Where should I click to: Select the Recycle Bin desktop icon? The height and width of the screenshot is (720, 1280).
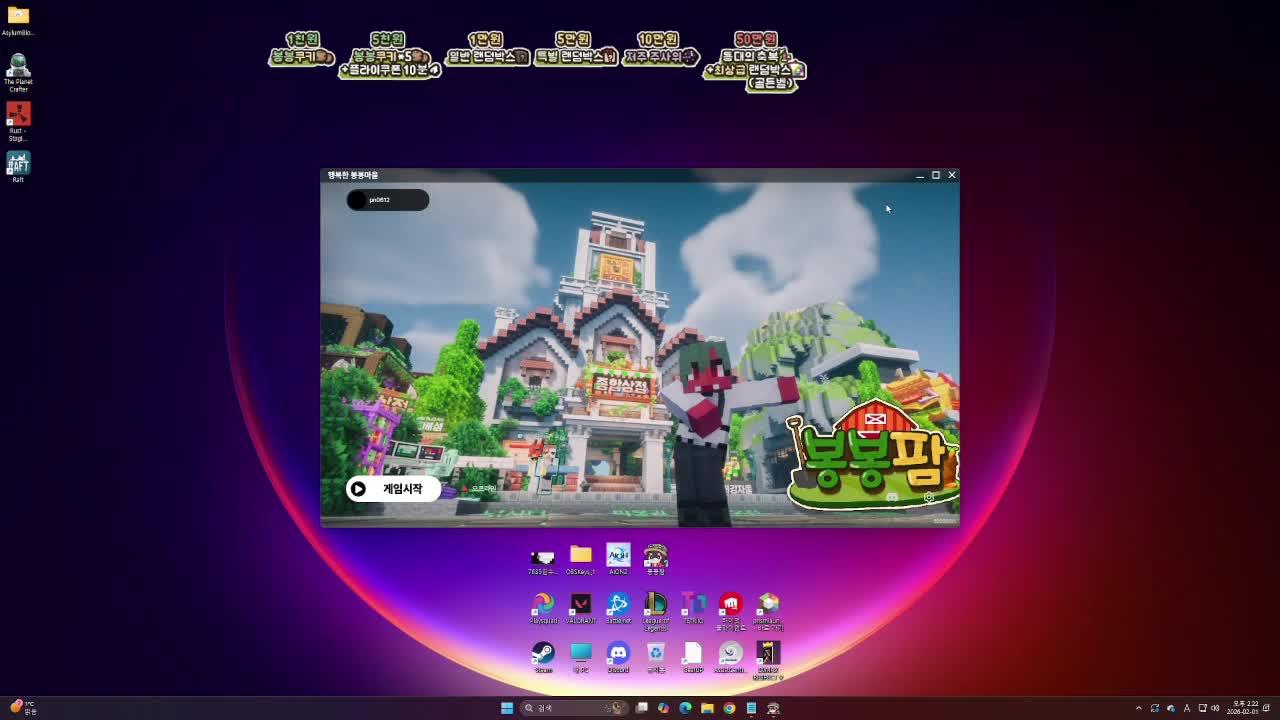tap(656, 658)
